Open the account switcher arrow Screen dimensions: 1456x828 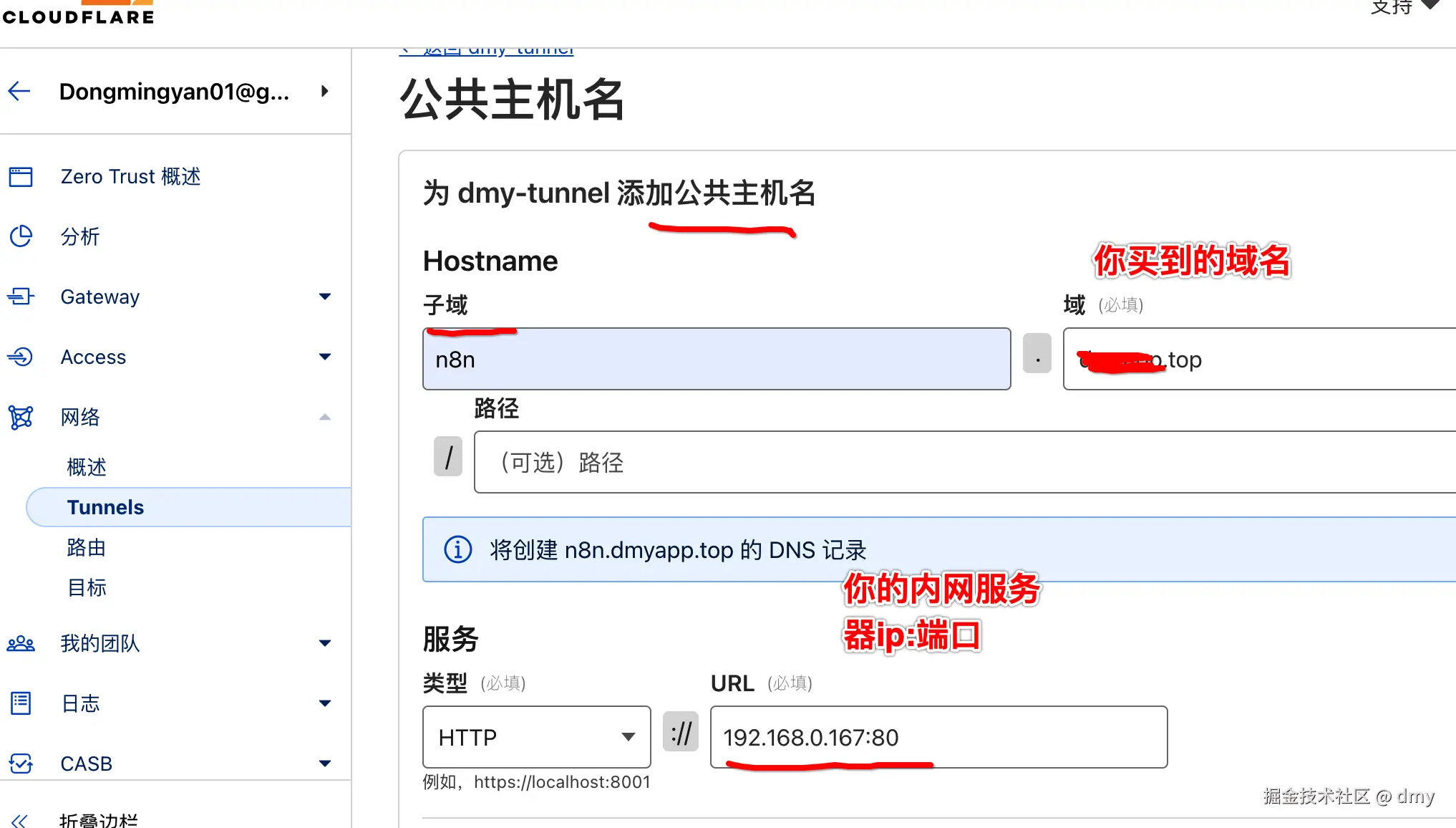click(x=325, y=91)
